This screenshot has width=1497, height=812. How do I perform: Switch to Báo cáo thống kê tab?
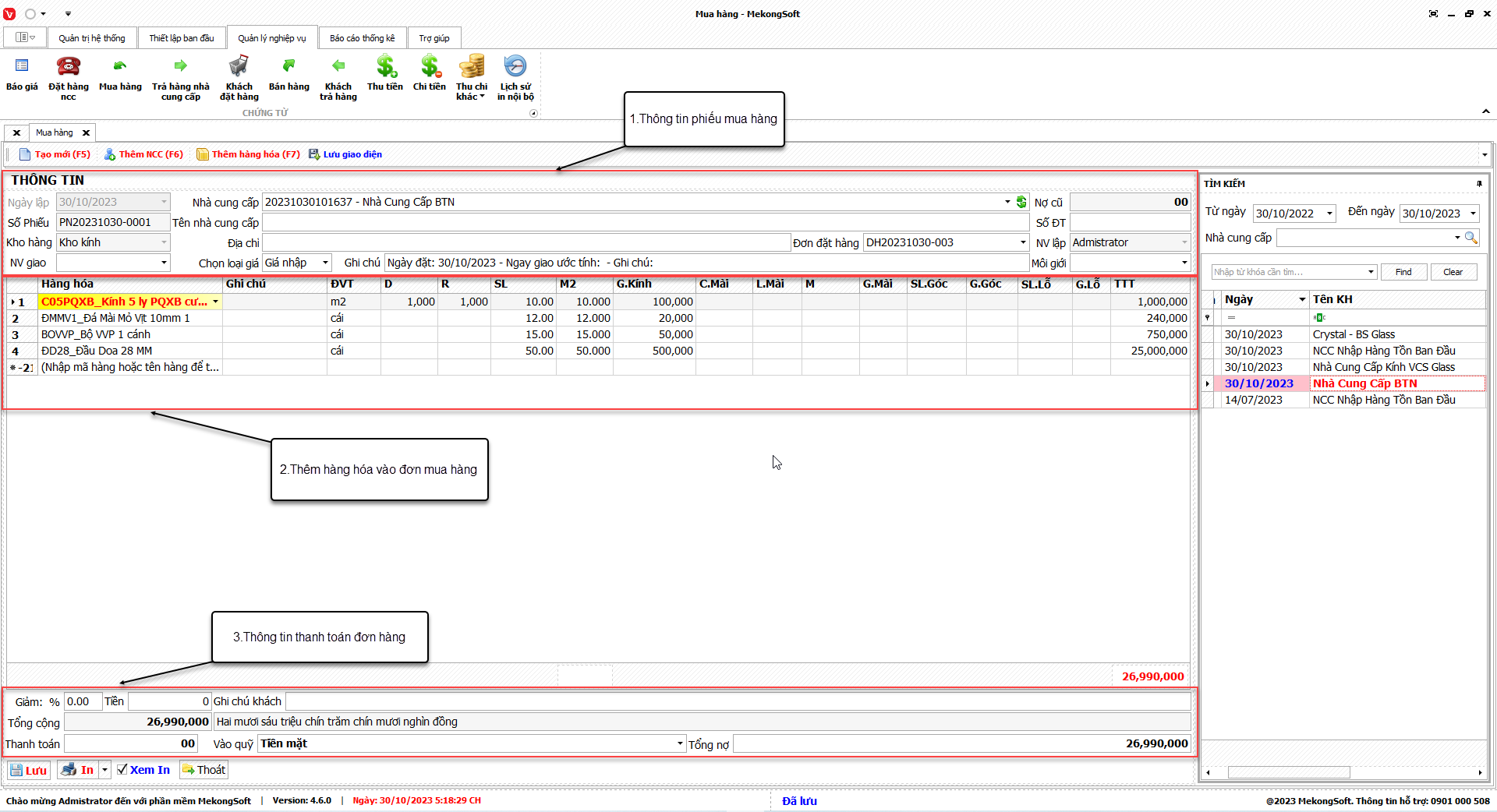pyautogui.click(x=362, y=38)
